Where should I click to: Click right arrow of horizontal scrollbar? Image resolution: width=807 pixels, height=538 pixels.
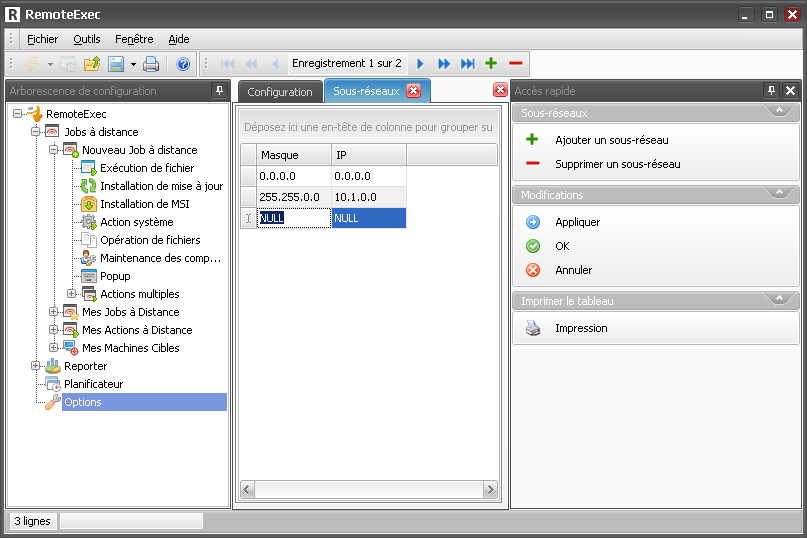(490, 489)
